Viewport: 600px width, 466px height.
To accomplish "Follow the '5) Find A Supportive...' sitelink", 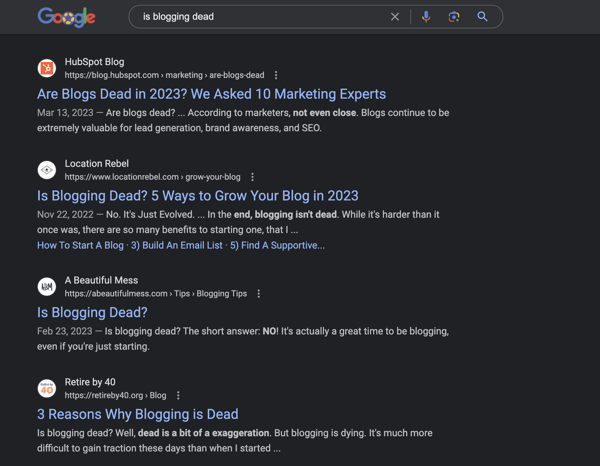I will (x=277, y=245).
